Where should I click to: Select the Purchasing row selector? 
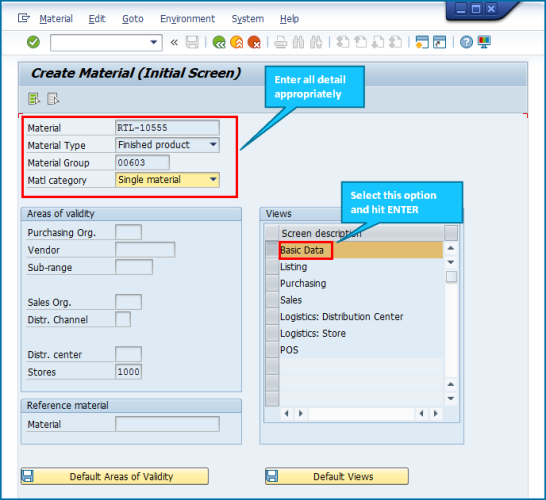tap(272, 283)
